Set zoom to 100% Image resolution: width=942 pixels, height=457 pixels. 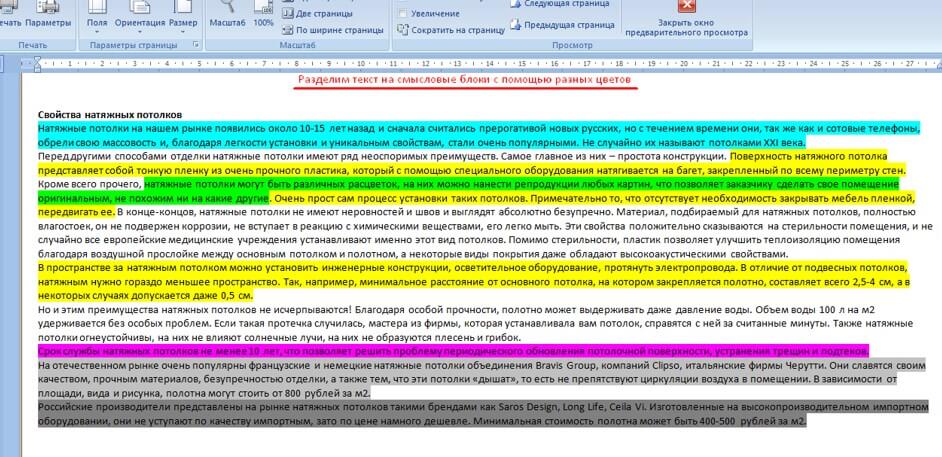point(263,15)
